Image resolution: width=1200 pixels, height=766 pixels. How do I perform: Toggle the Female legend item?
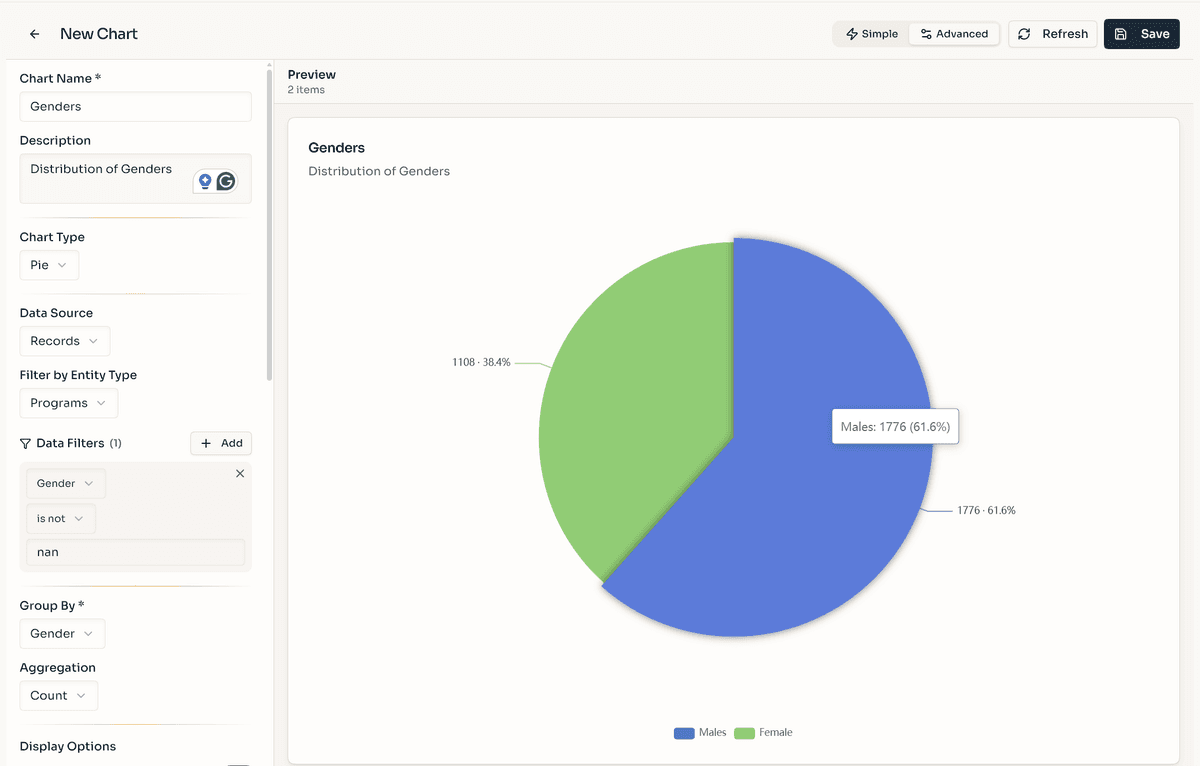click(x=764, y=733)
